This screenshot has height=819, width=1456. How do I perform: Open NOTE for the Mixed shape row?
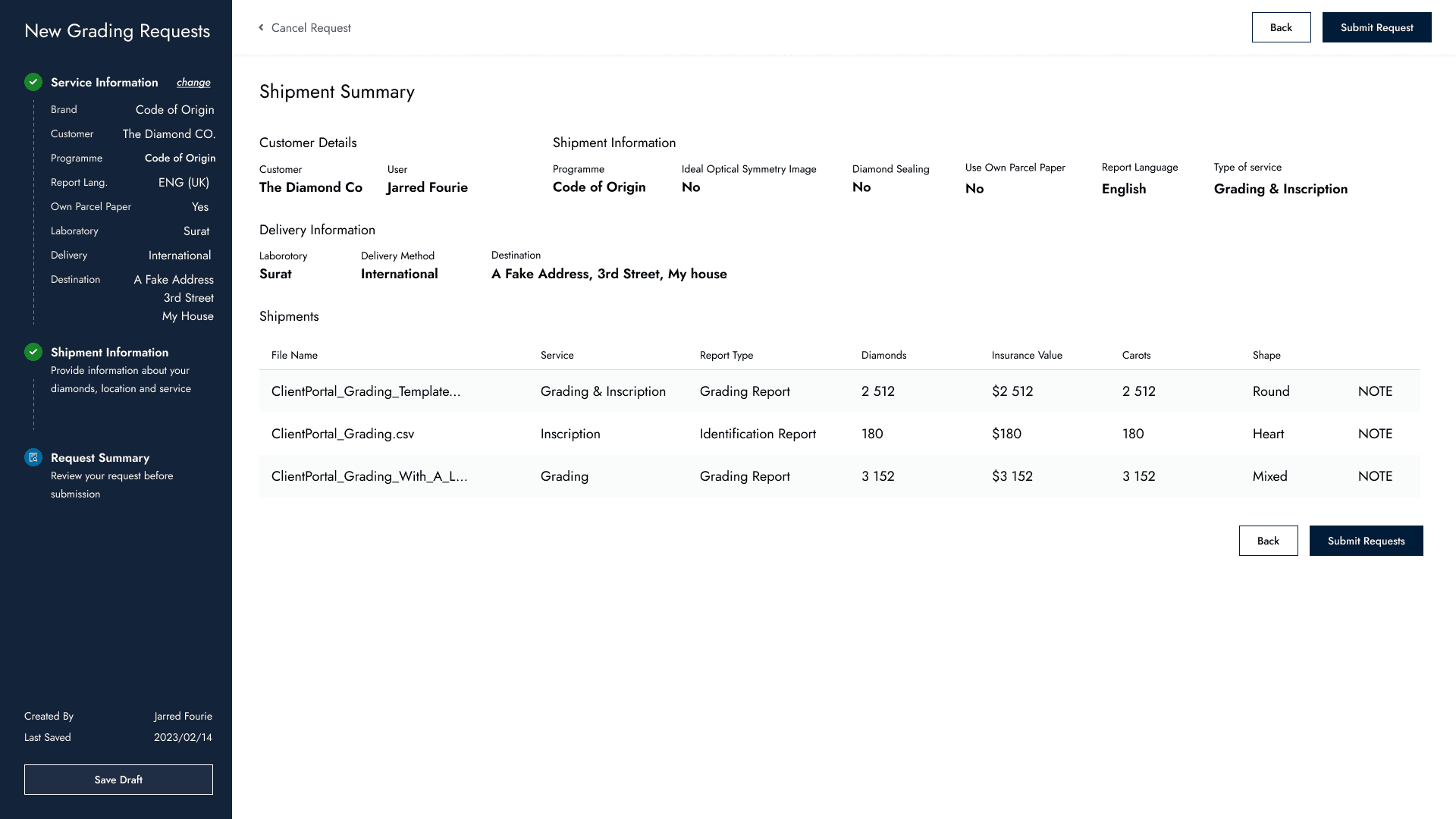pos(1375,476)
